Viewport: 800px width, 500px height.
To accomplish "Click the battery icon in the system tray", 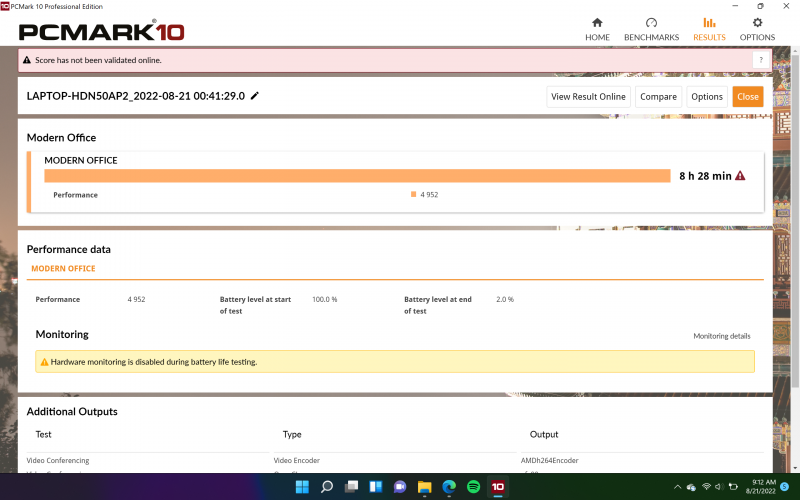I will 733,487.
